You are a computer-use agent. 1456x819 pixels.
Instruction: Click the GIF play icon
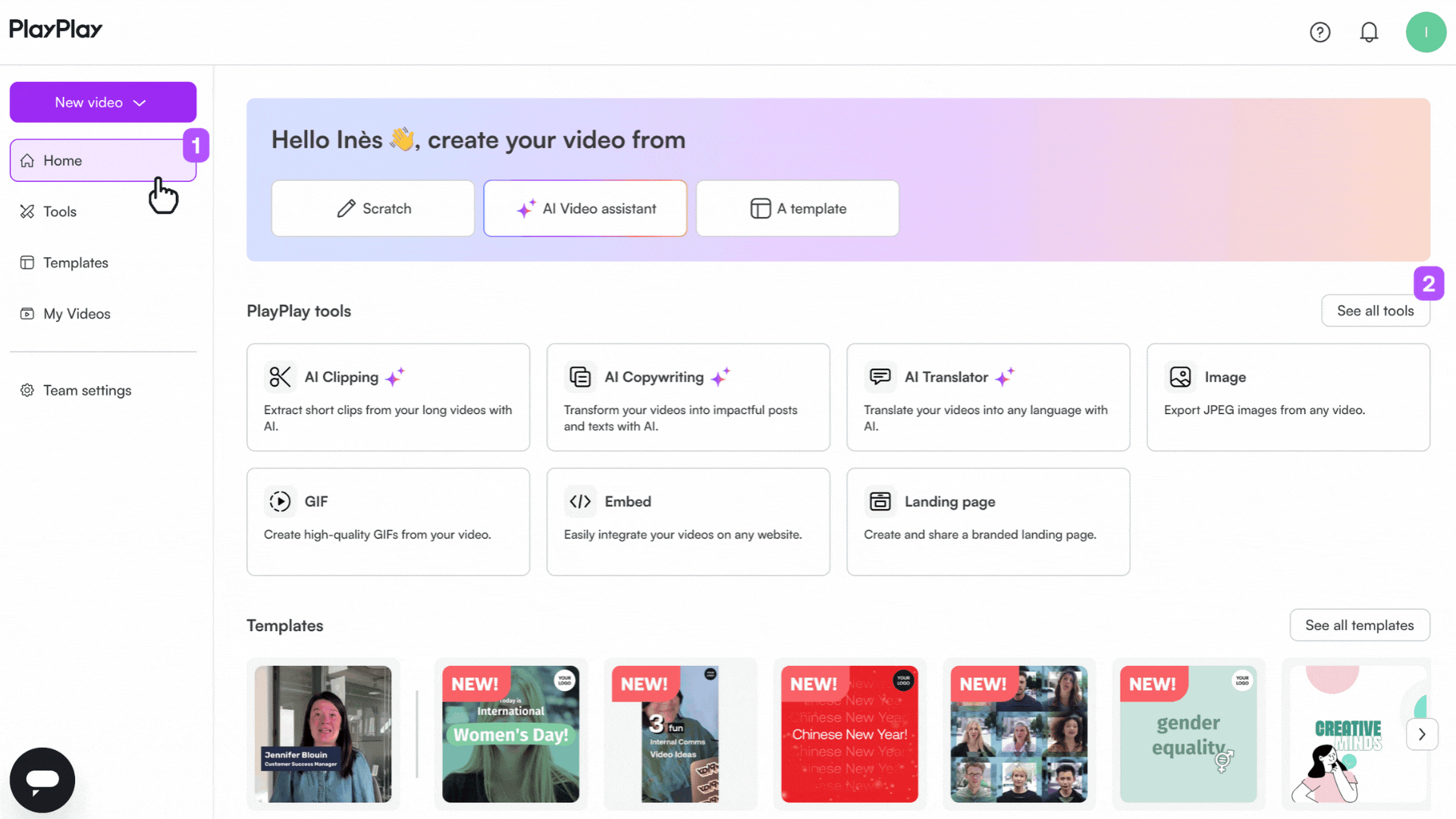281,501
